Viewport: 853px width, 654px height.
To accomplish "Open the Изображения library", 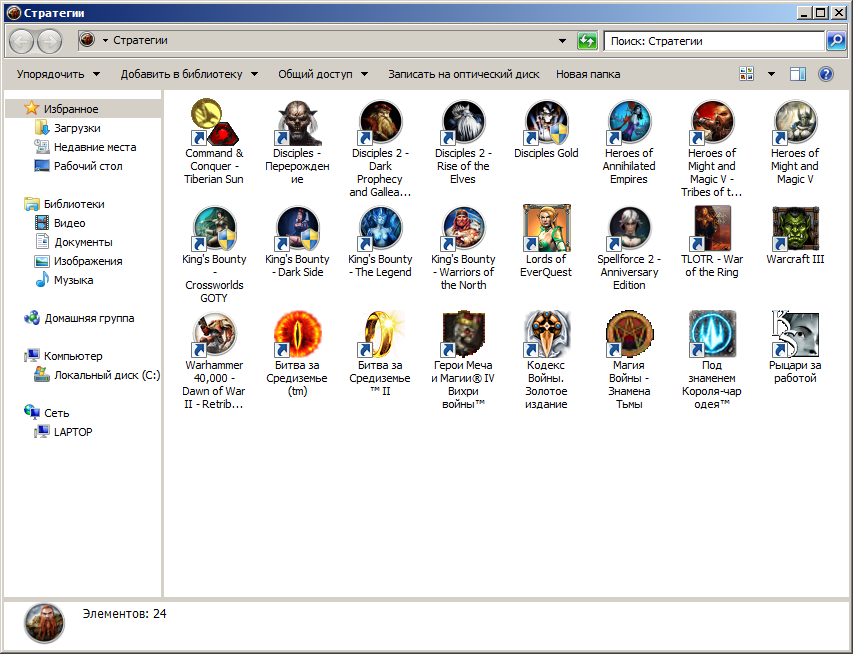I will click(88, 261).
